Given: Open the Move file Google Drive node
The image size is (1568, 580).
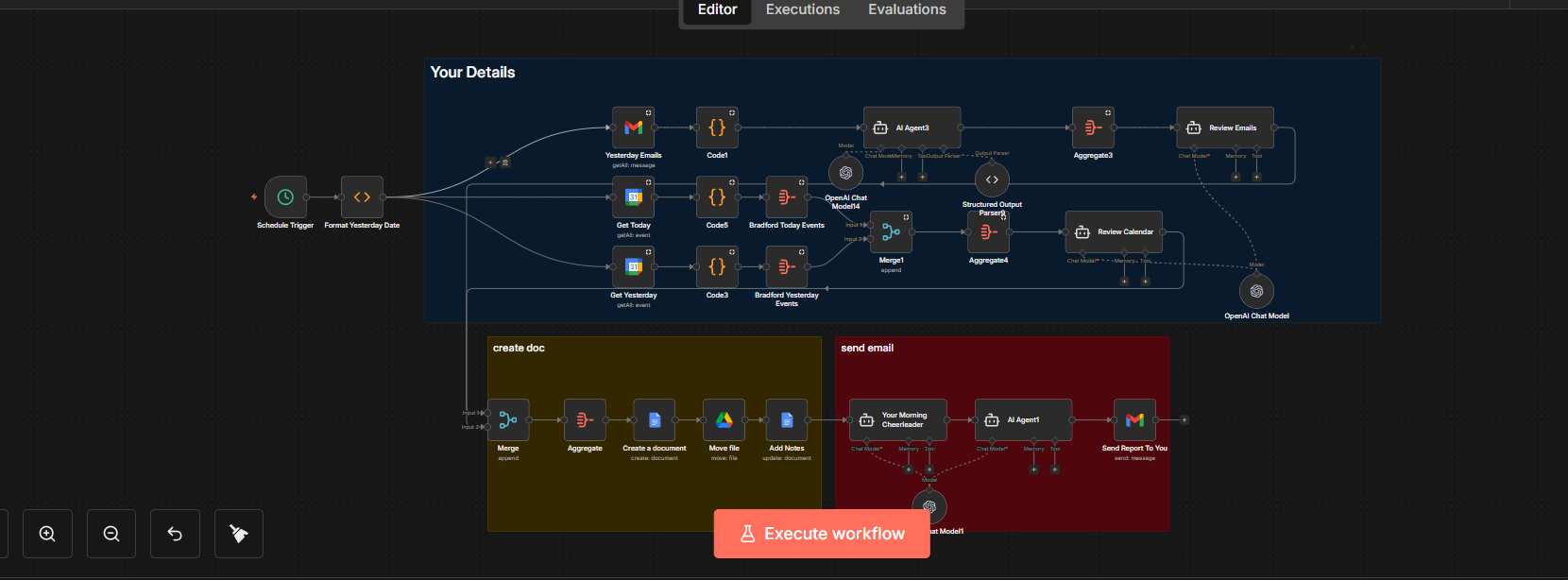Looking at the screenshot, I should click(724, 420).
